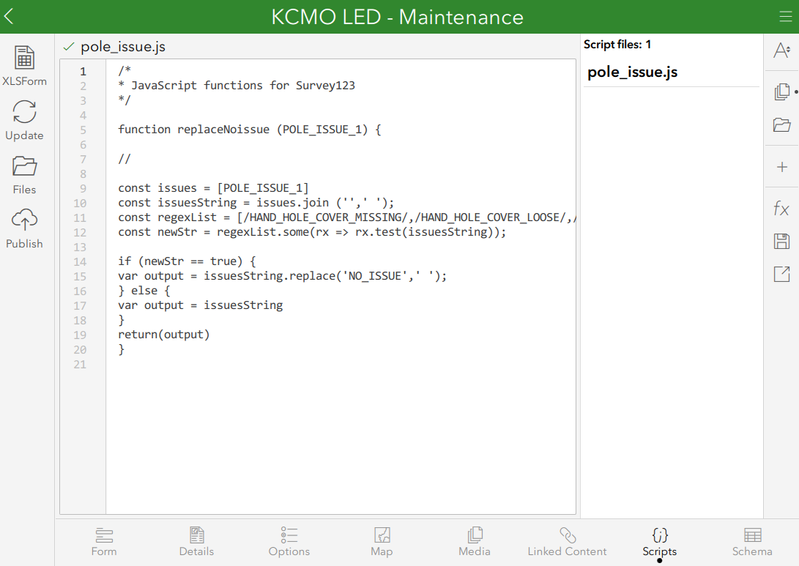Switch to the Details tab
This screenshot has width=799, height=566.
(x=197, y=542)
